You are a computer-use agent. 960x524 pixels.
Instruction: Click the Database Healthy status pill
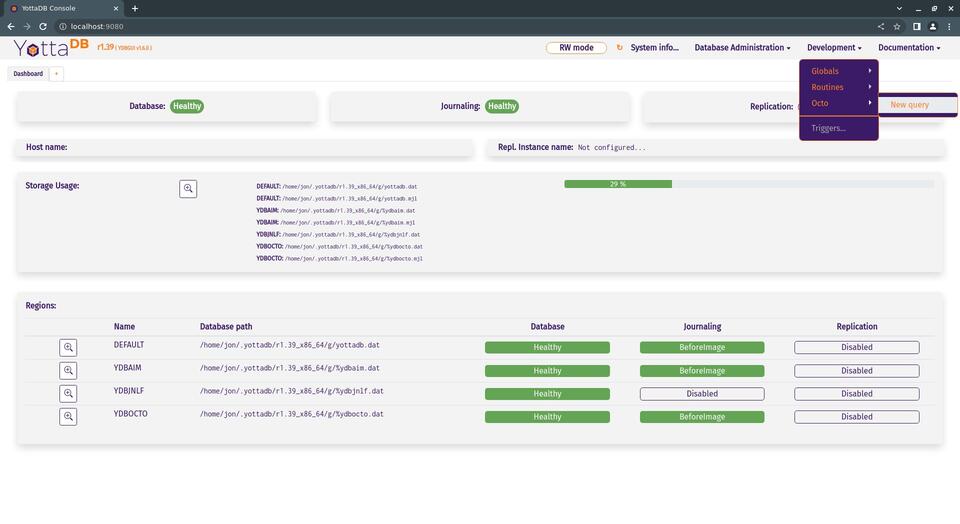(187, 106)
